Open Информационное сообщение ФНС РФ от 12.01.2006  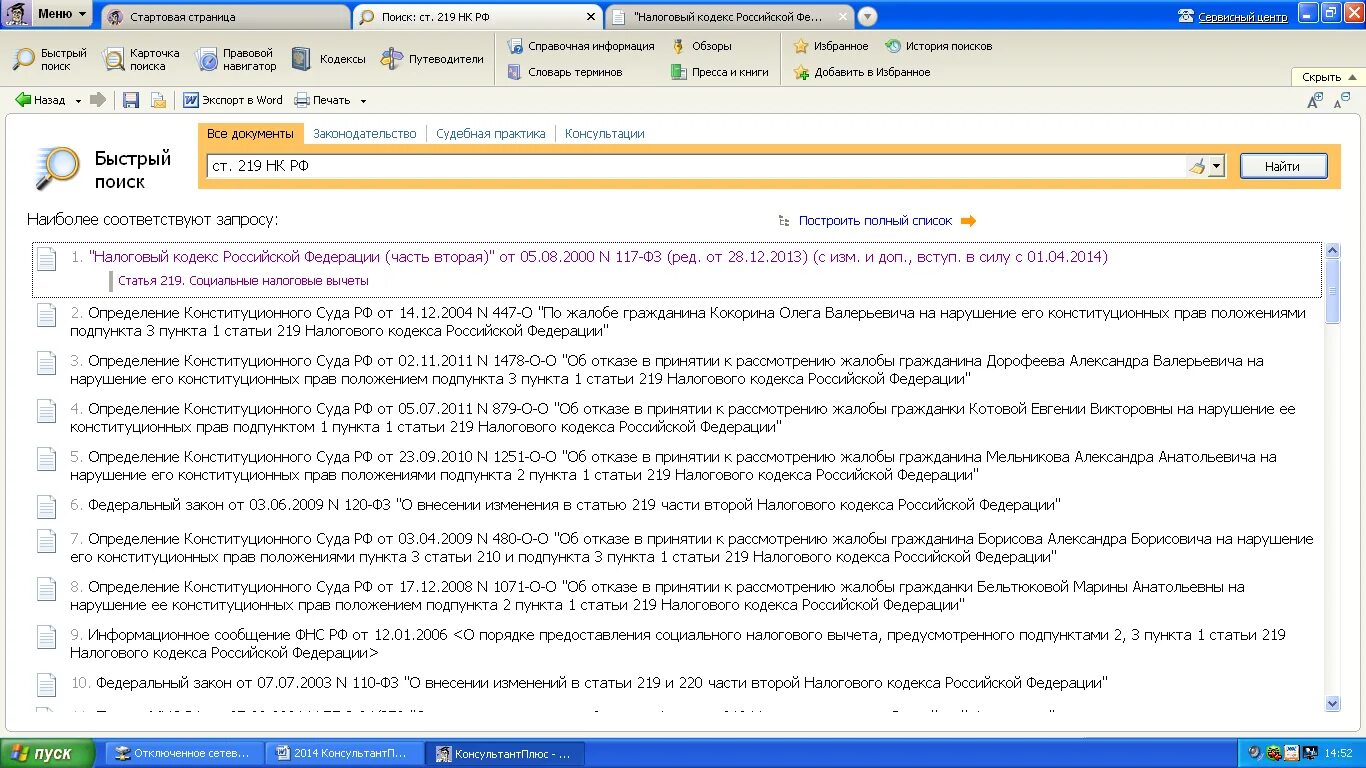click(678, 644)
